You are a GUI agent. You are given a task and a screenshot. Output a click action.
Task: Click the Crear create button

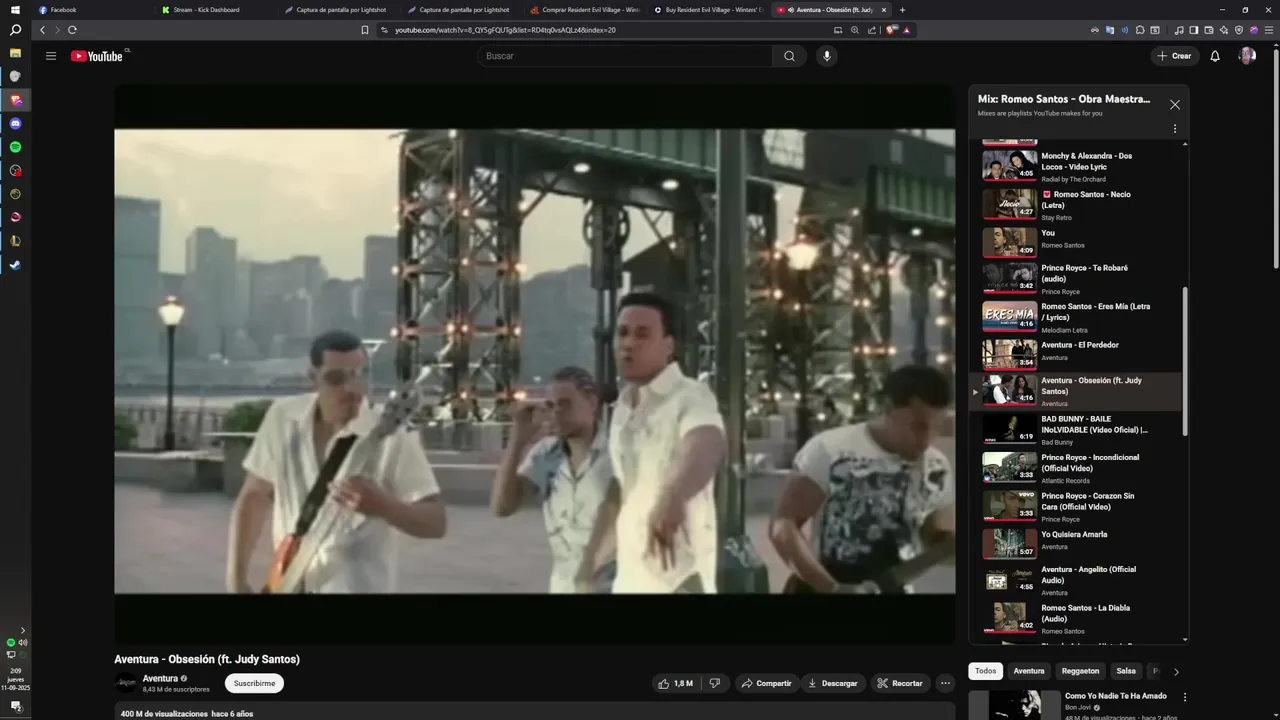(x=1174, y=56)
